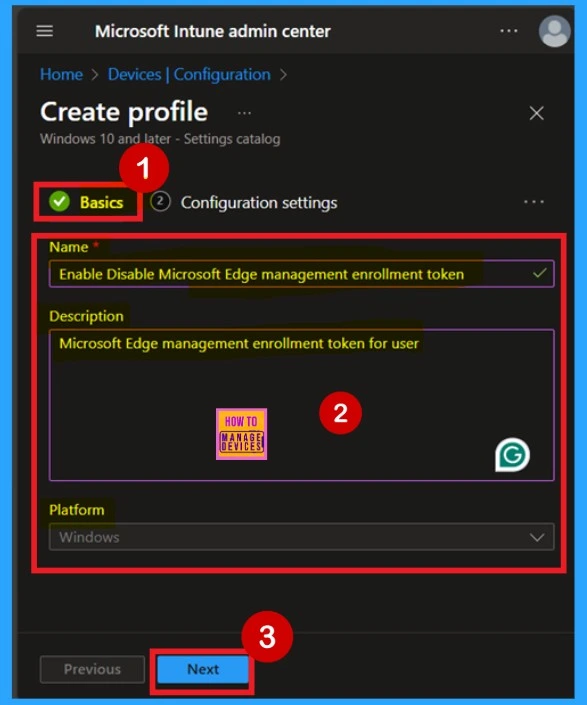Open the user account avatar

pyautogui.click(x=555, y=31)
